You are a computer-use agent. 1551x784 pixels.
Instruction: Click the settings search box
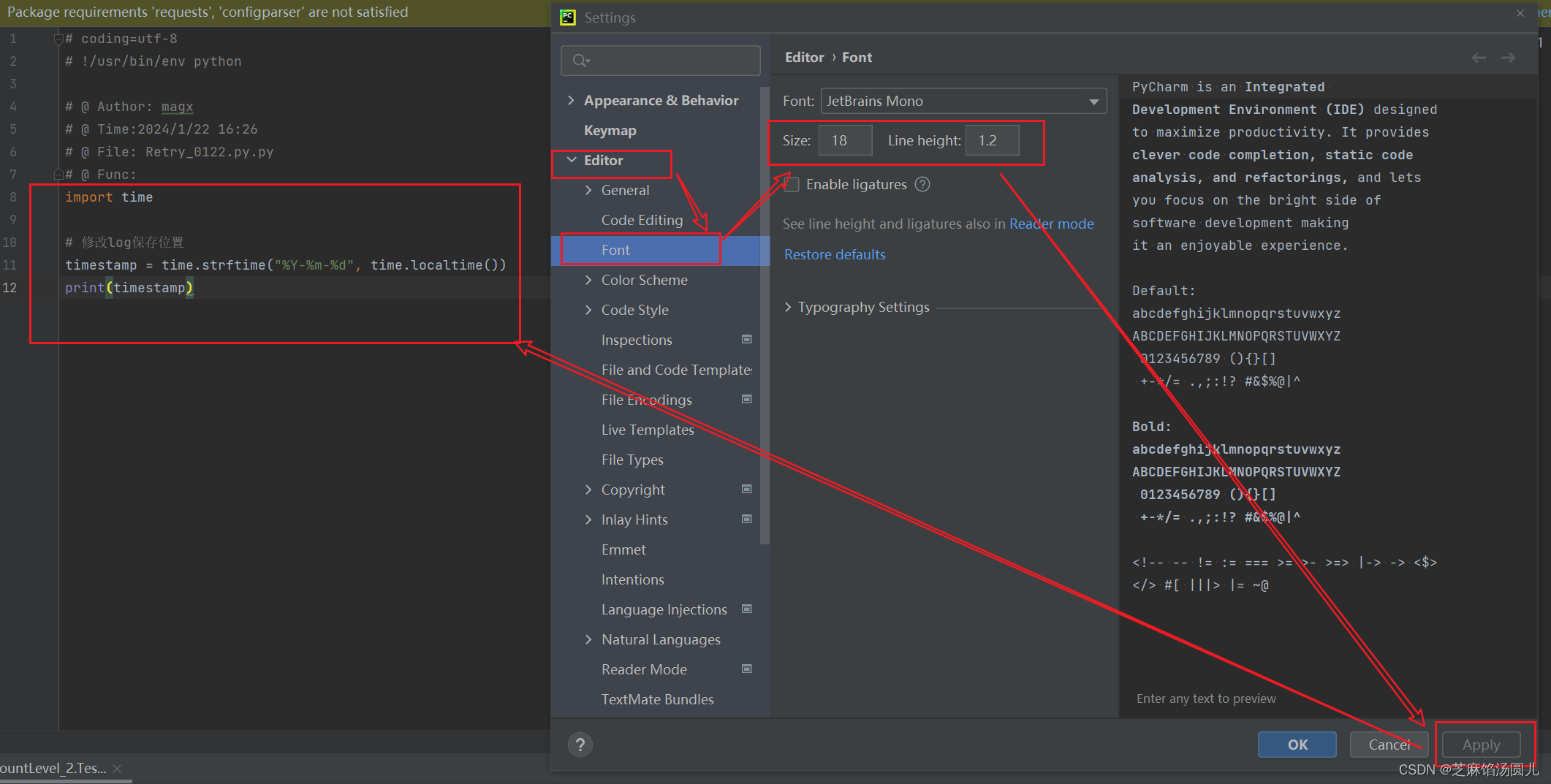coord(661,61)
